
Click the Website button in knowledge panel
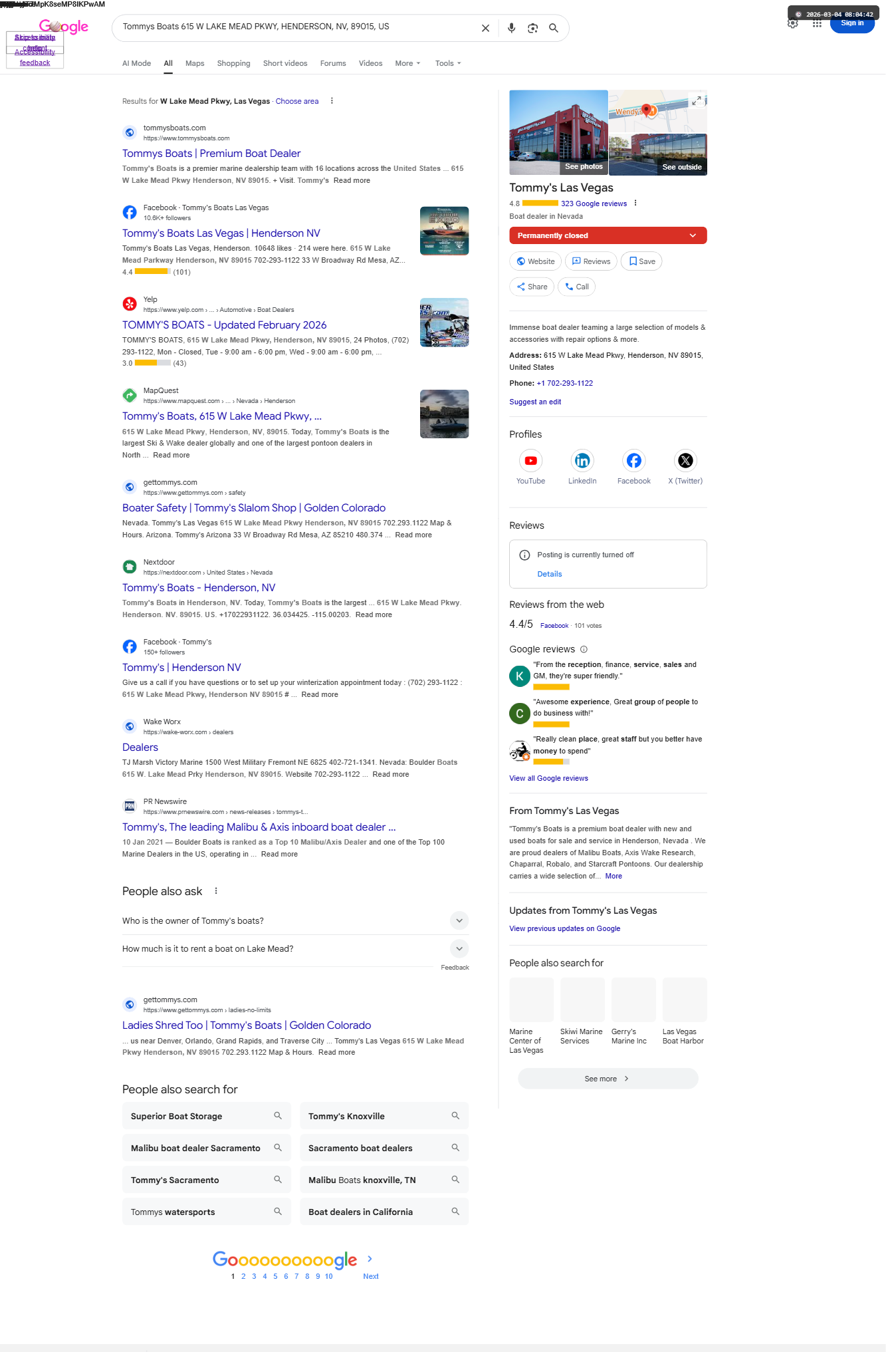pyautogui.click(x=536, y=261)
